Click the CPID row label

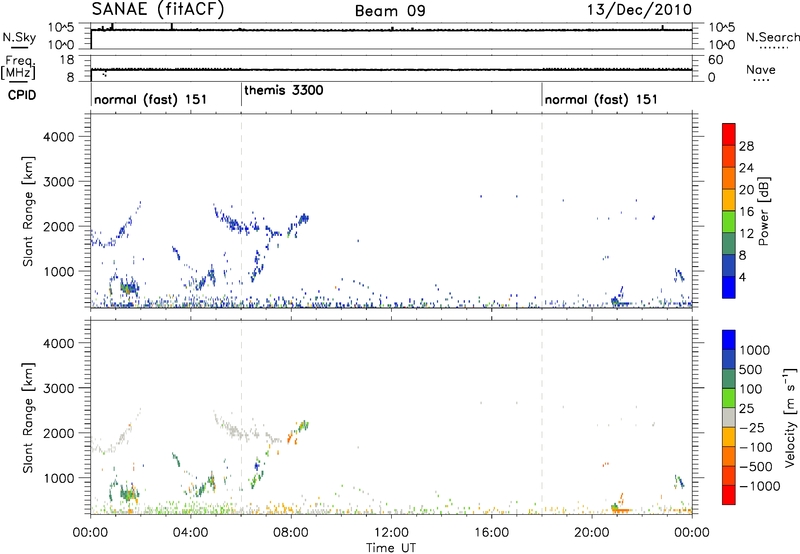pyautogui.click(x=22, y=95)
